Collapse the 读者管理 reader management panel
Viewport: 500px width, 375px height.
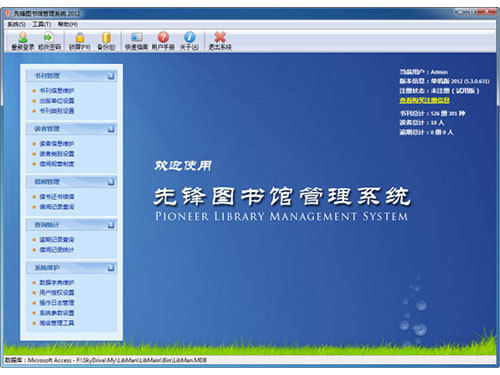[111, 129]
